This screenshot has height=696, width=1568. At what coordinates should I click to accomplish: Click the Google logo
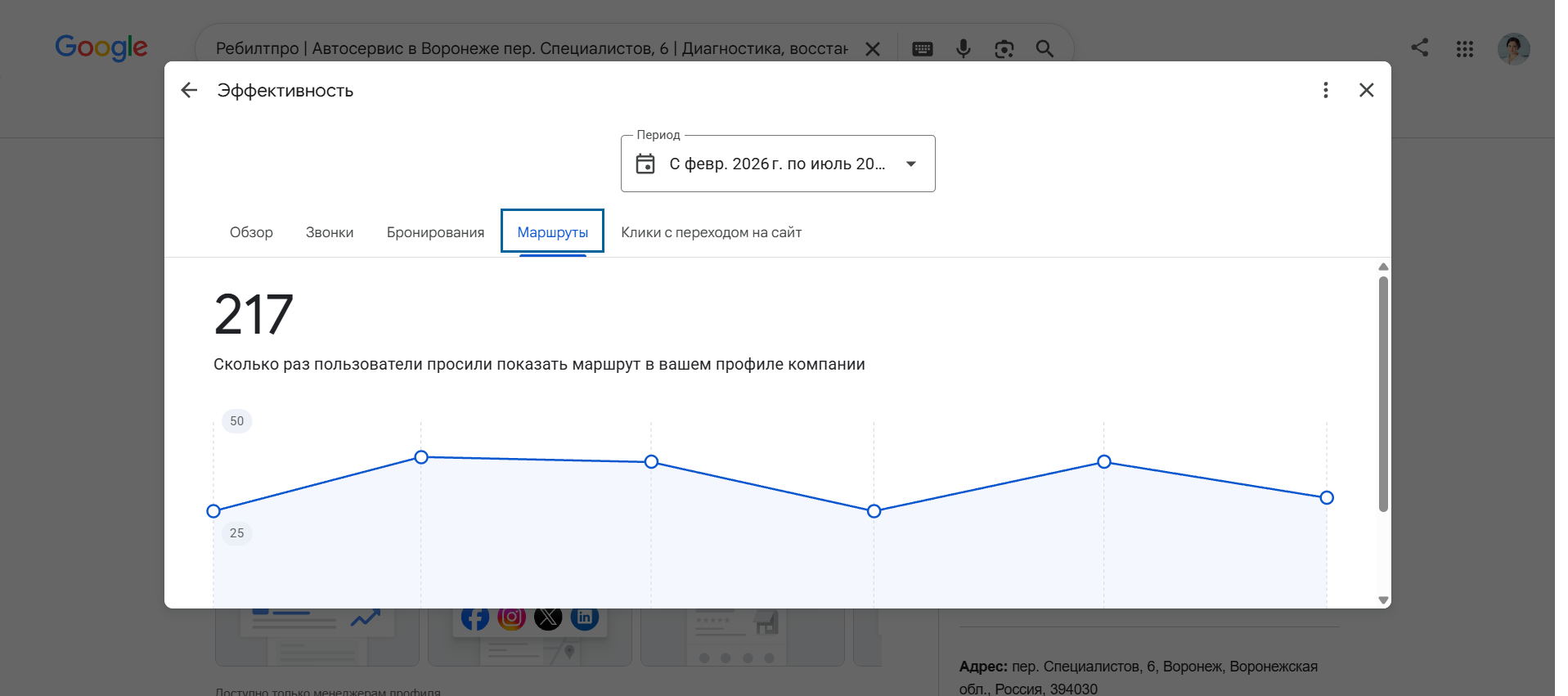click(101, 47)
